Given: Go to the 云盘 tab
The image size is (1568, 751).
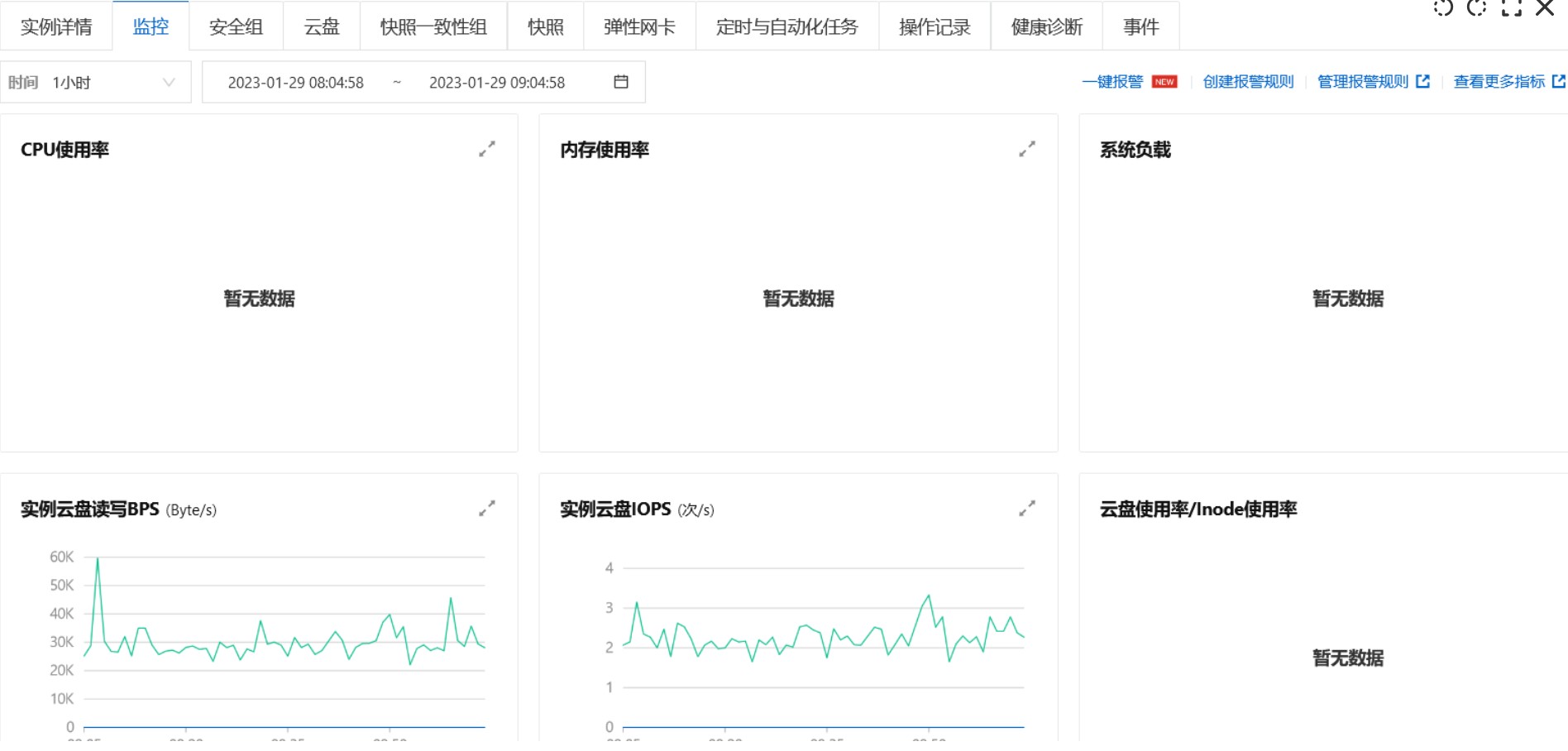Looking at the screenshot, I should (x=322, y=26).
